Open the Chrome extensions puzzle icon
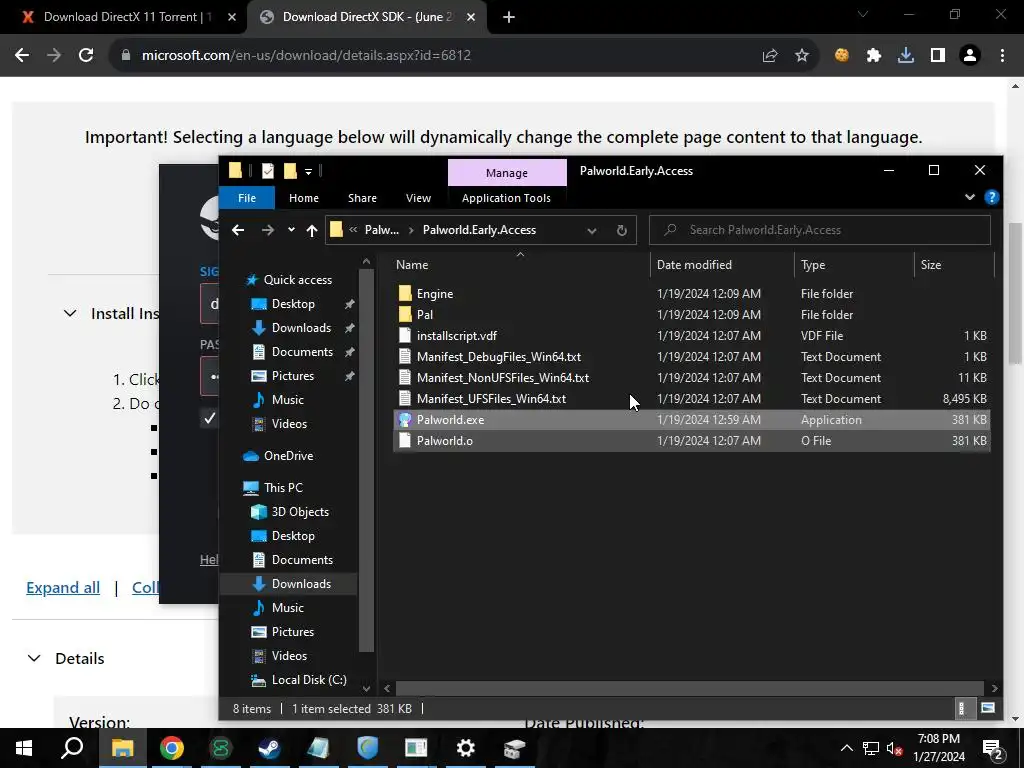 pos(873,56)
